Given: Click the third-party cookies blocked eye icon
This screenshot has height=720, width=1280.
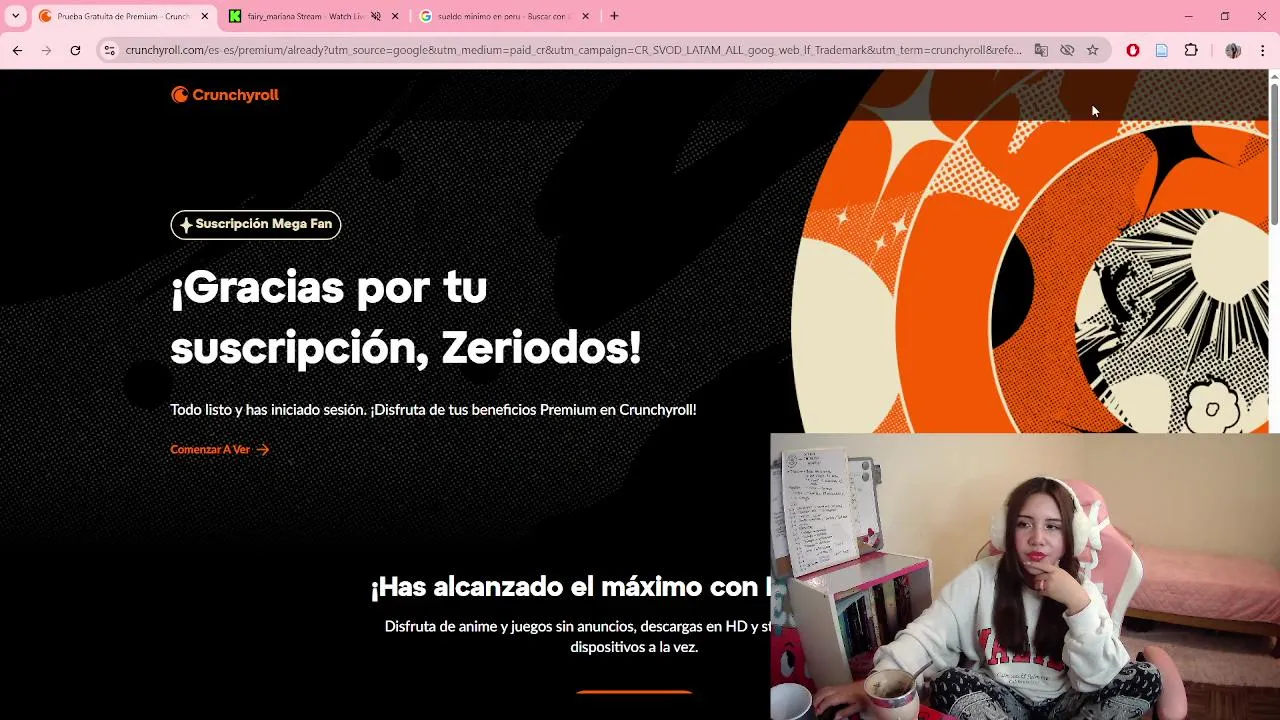Looking at the screenshot, I should (1067, 50).
